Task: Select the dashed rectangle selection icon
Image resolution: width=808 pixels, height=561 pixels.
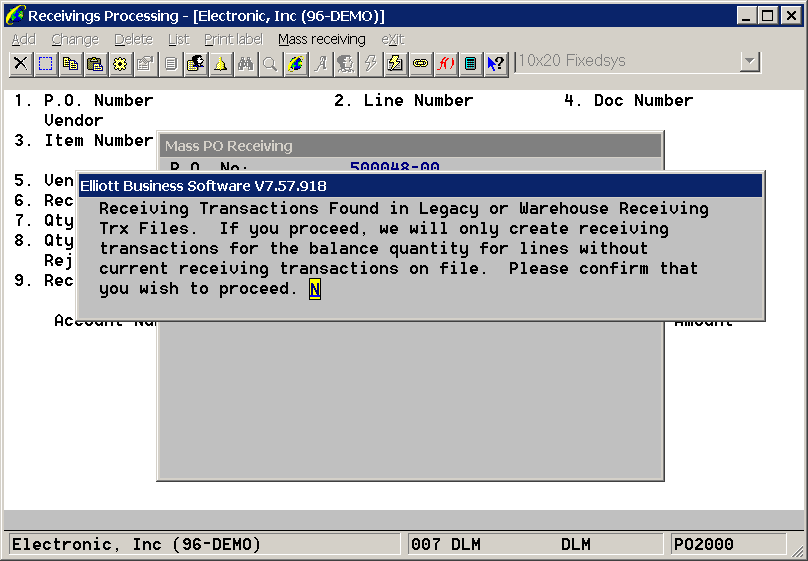Action: point(45,64)
